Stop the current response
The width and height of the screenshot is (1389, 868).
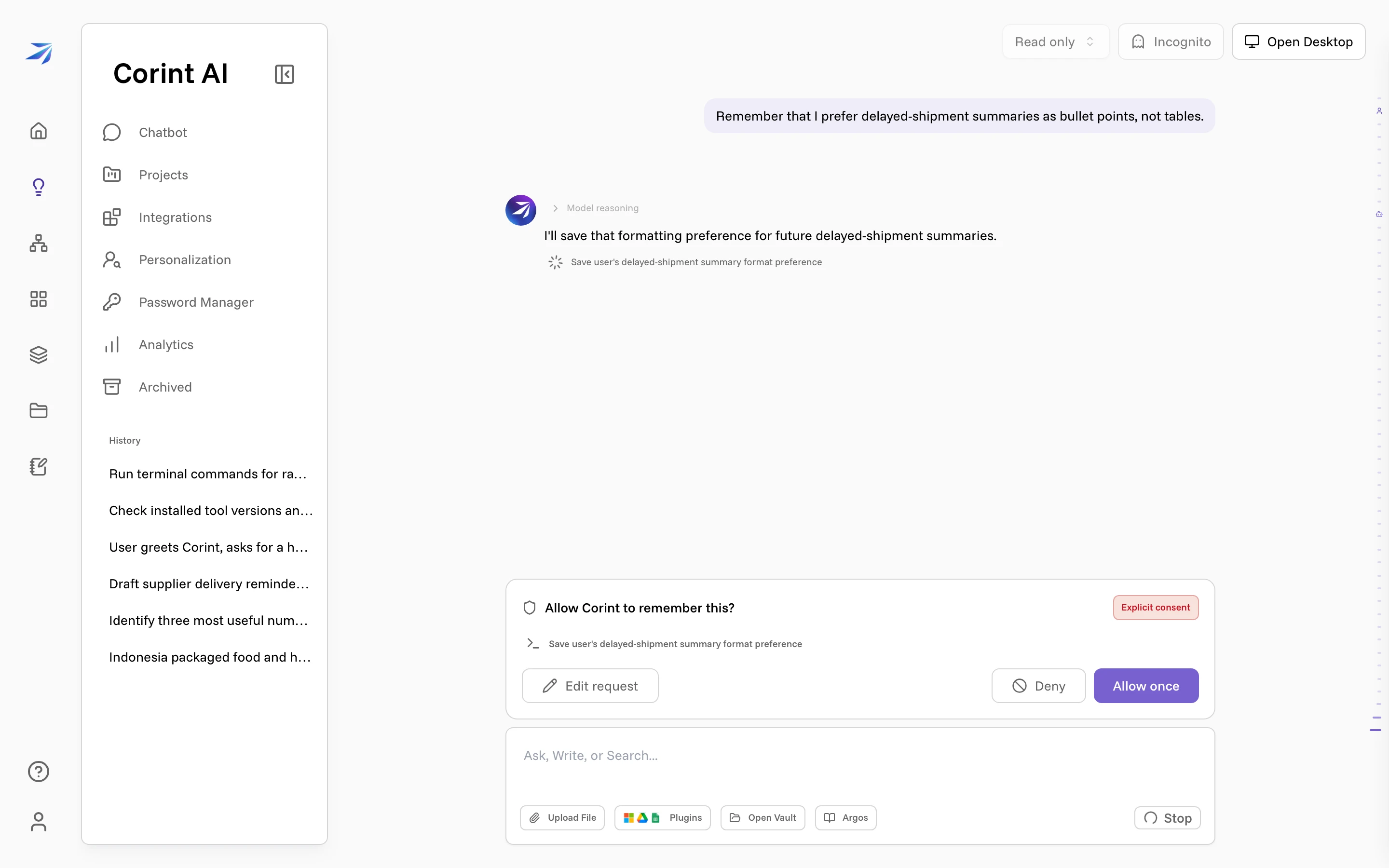point(1168,817)
